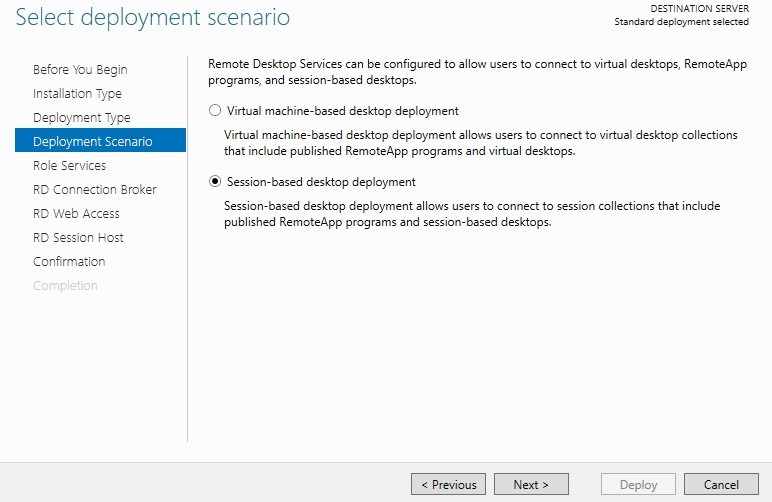Select Session-based desktop deployment radio button
Image resolution: width=772 pixels, height=502 pixels.
pos(215,181)
